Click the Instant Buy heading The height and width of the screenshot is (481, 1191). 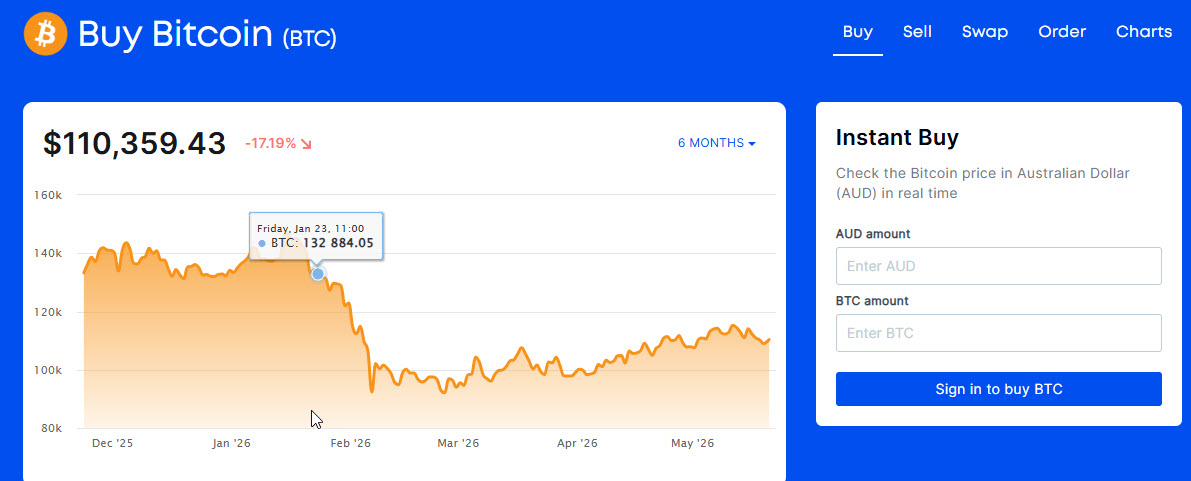[897, 138]
